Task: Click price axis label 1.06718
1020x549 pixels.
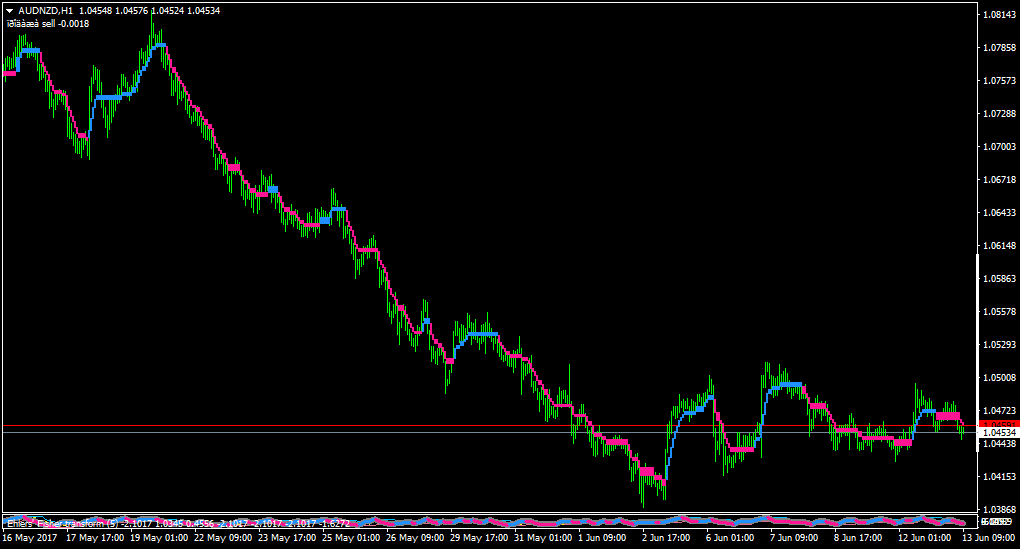Action: click(x=1000, y=180)
